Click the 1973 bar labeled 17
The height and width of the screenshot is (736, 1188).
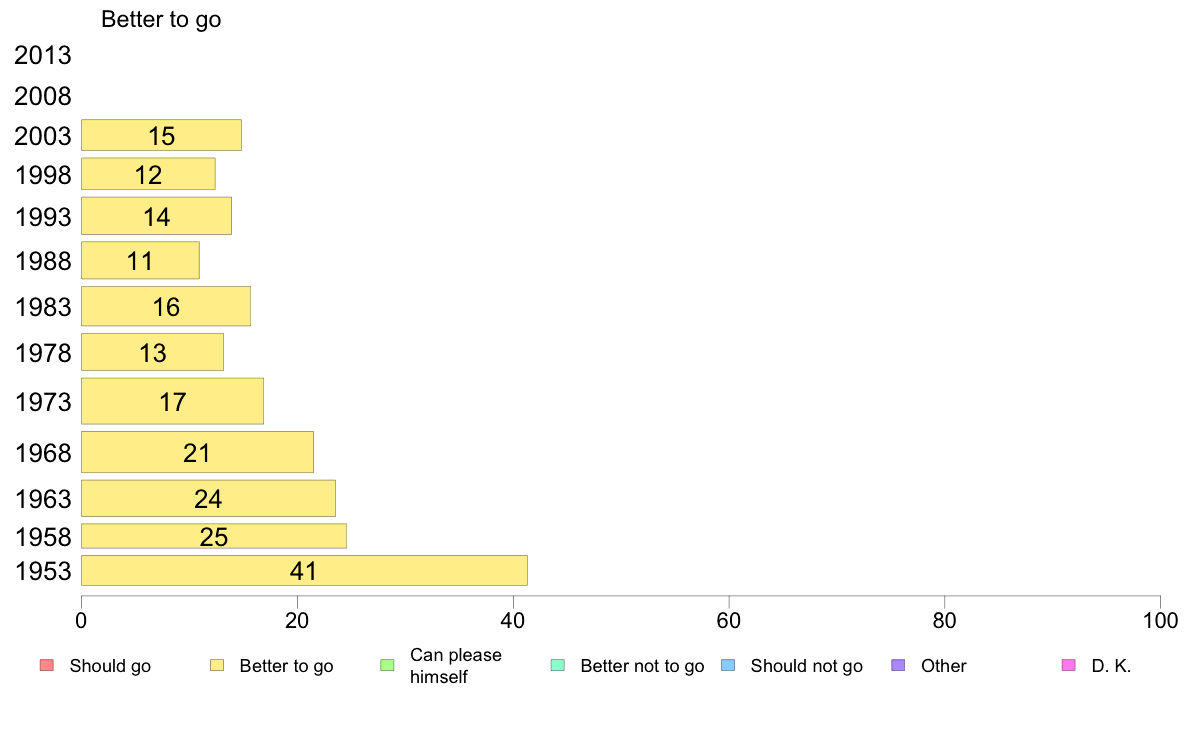click(173, 402)
